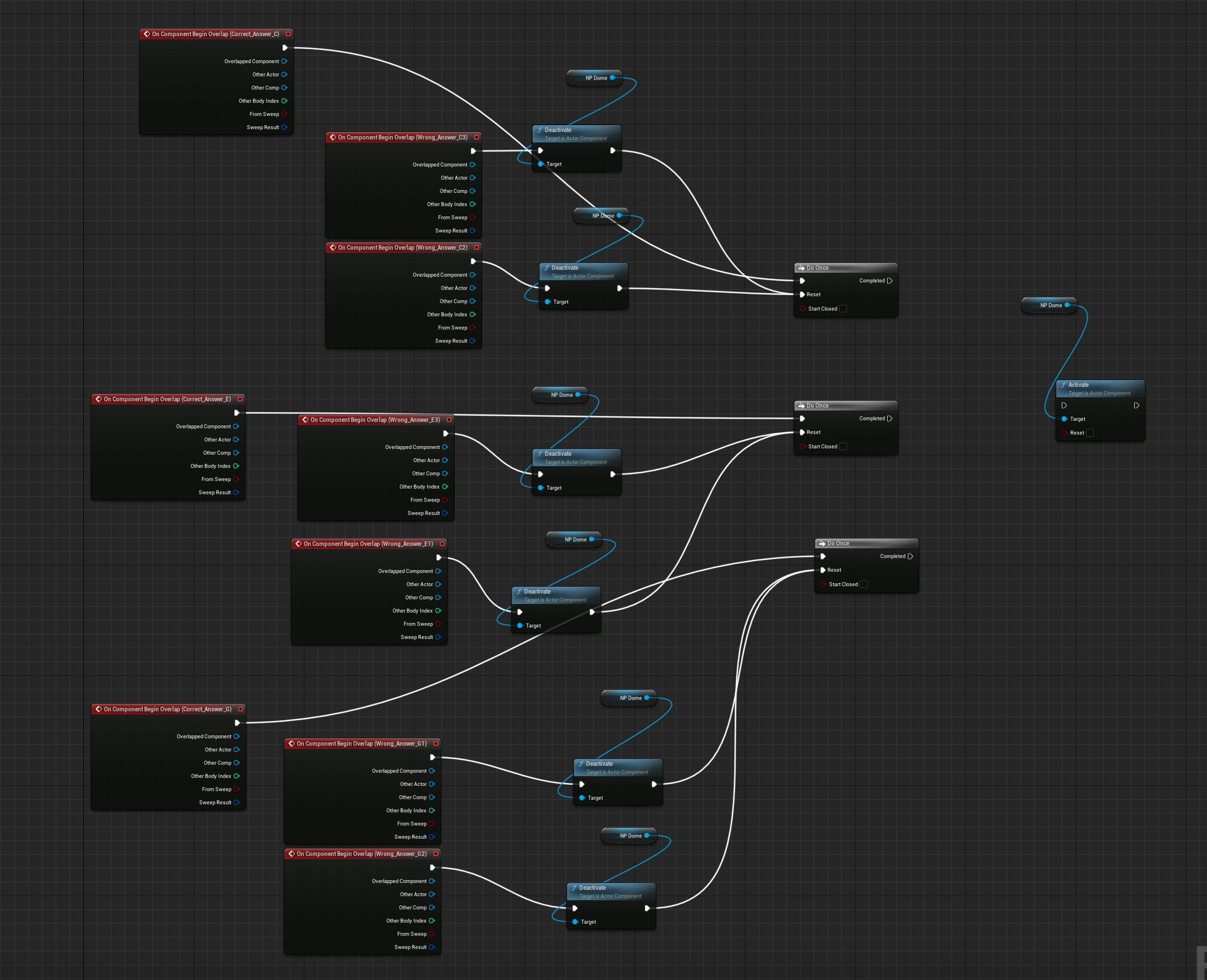Click output exec pin of Activate node
The height and width of the screenshot is (980, 1207).
coord(1136,405)
